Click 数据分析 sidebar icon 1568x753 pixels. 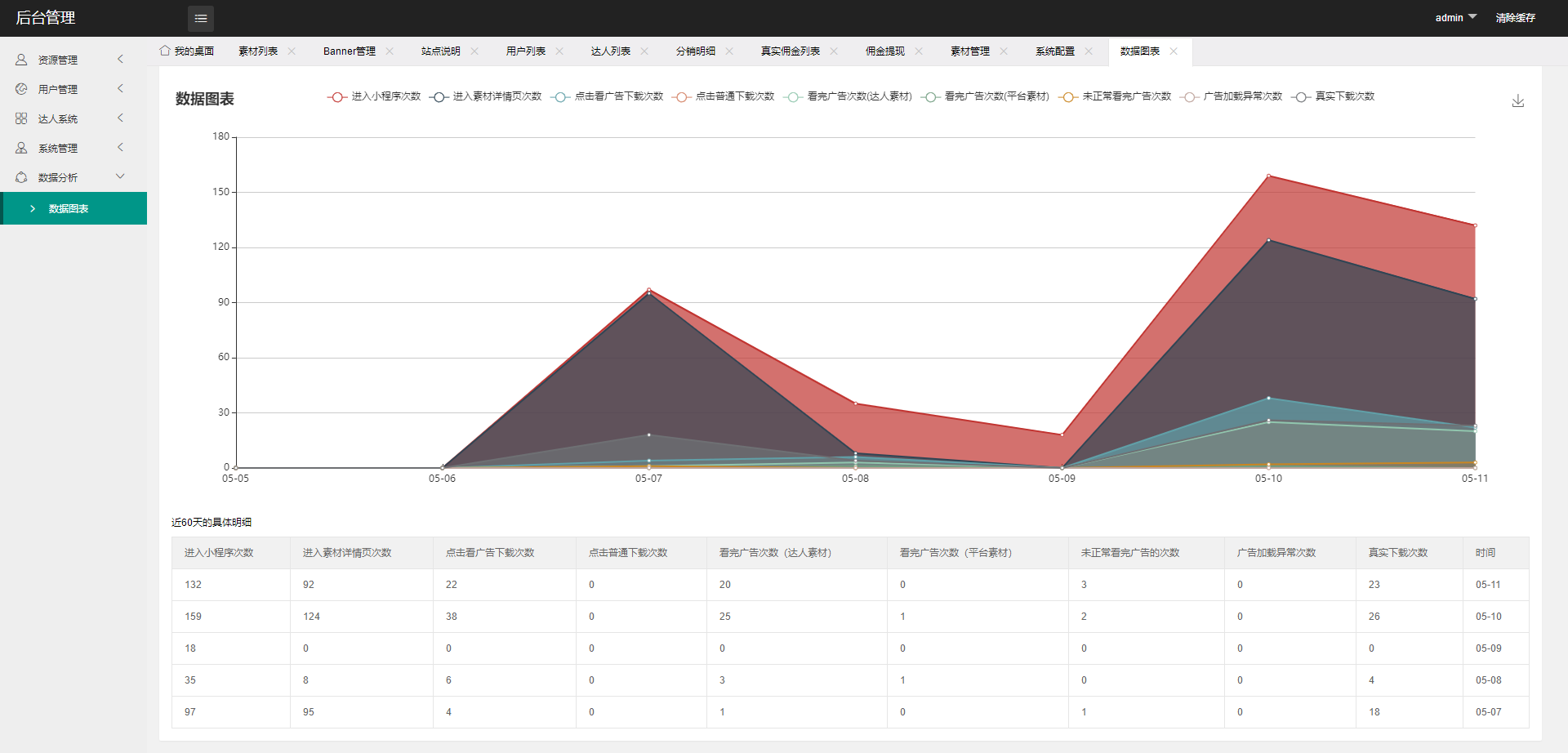click(21, 177)
